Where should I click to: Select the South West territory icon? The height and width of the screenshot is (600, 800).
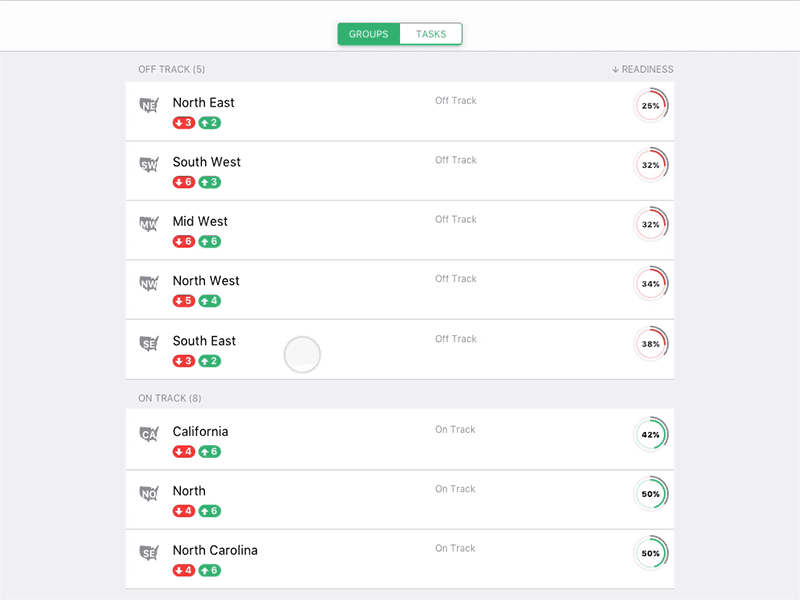pyautogui.click(x=148, y=163)
